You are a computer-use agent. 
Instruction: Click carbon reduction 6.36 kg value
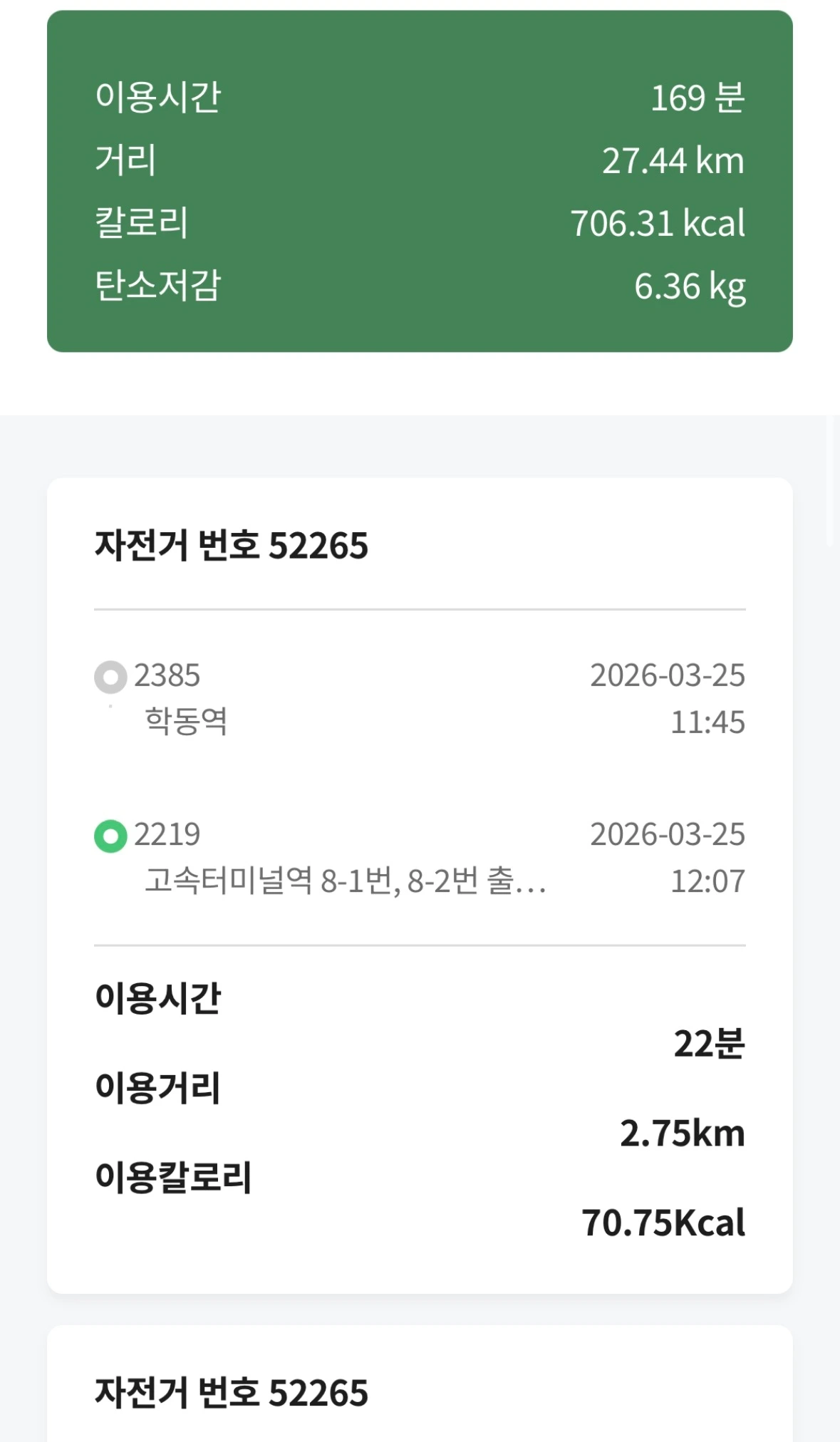click(690, 286)
